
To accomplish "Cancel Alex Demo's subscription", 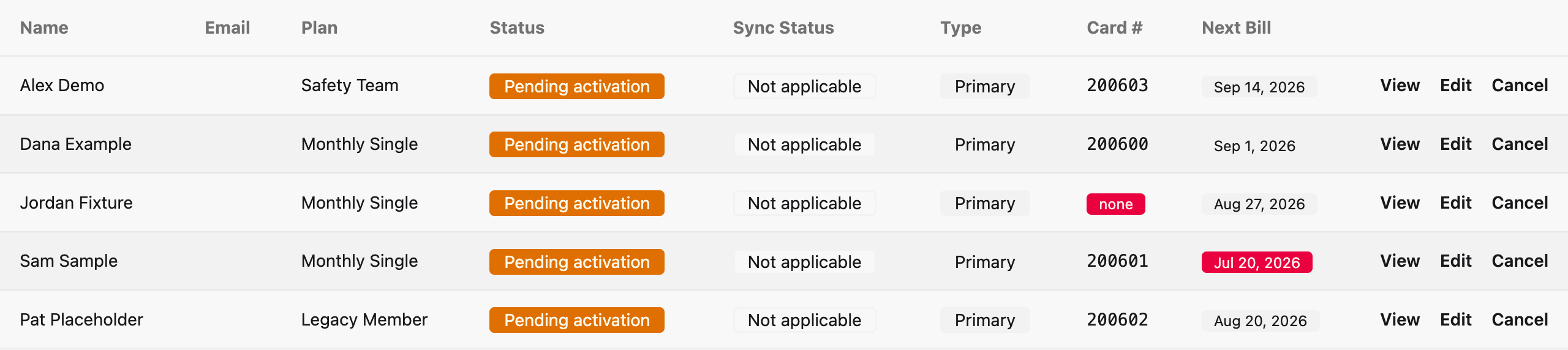I will pos(1520,86).
